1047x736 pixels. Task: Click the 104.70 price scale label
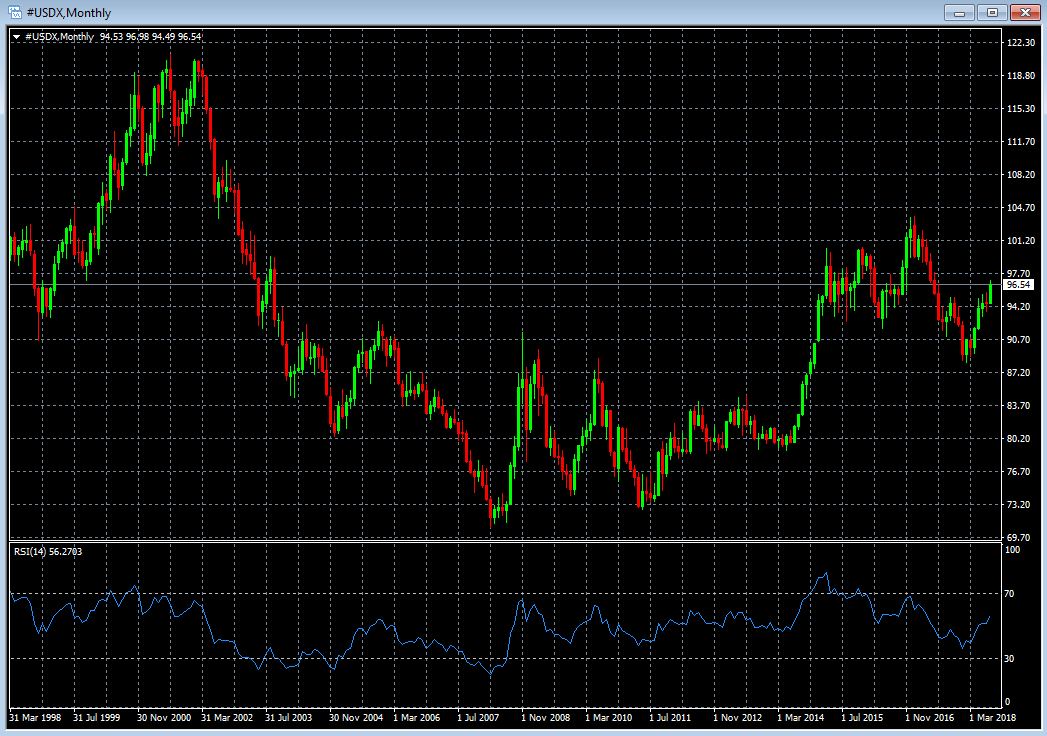(1020, 208)
